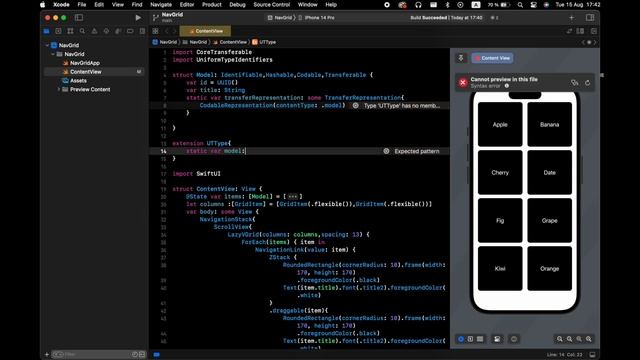The image size is (640, 360).
Task: Show syntax error info details
Action: pyautogui.click(x=507, y=86)
